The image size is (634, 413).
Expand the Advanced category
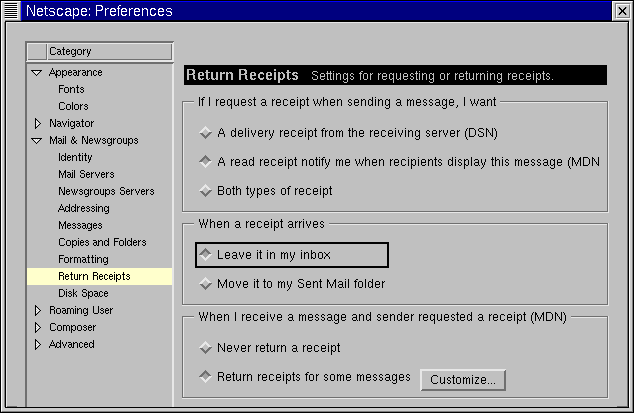[37, 344]
